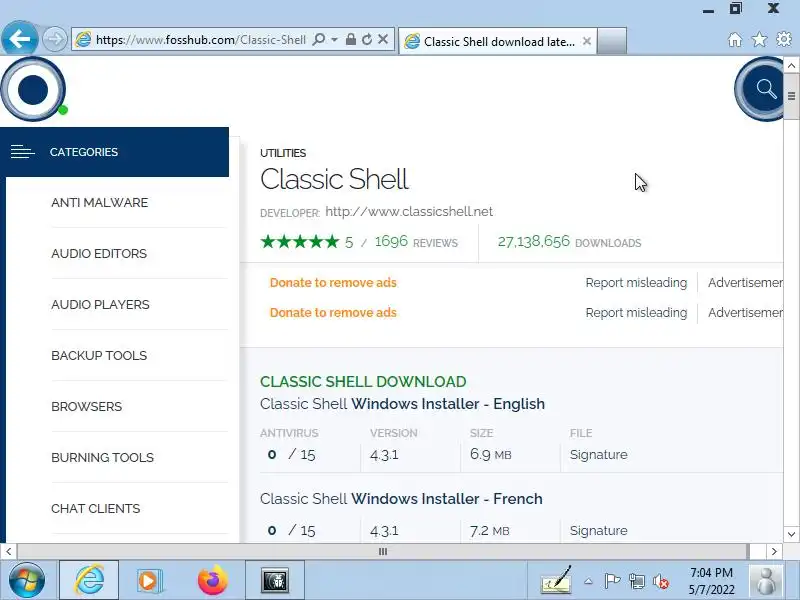Click the second Report misleading link

(636, 313)
